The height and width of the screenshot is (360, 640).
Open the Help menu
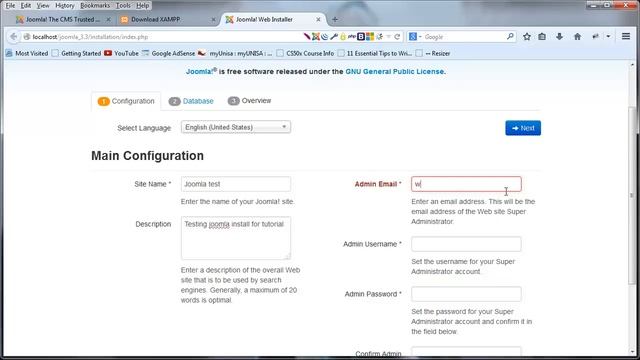tap(142, 6)
